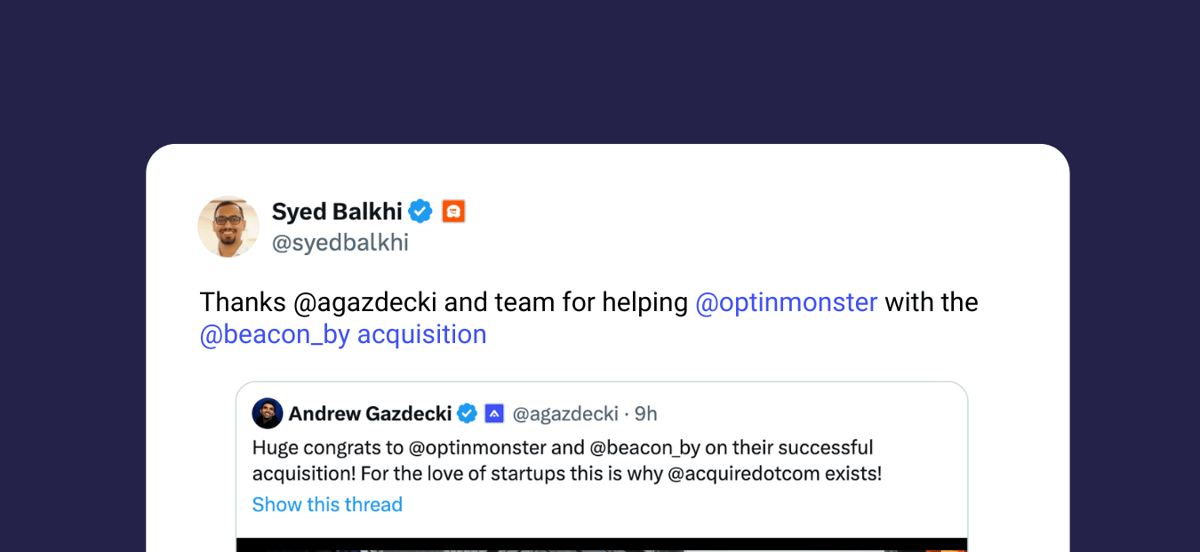1200x552 pixels.
Task: Click the 9h timestamp on the quoted tweet
Action: (x=646, y=413)
